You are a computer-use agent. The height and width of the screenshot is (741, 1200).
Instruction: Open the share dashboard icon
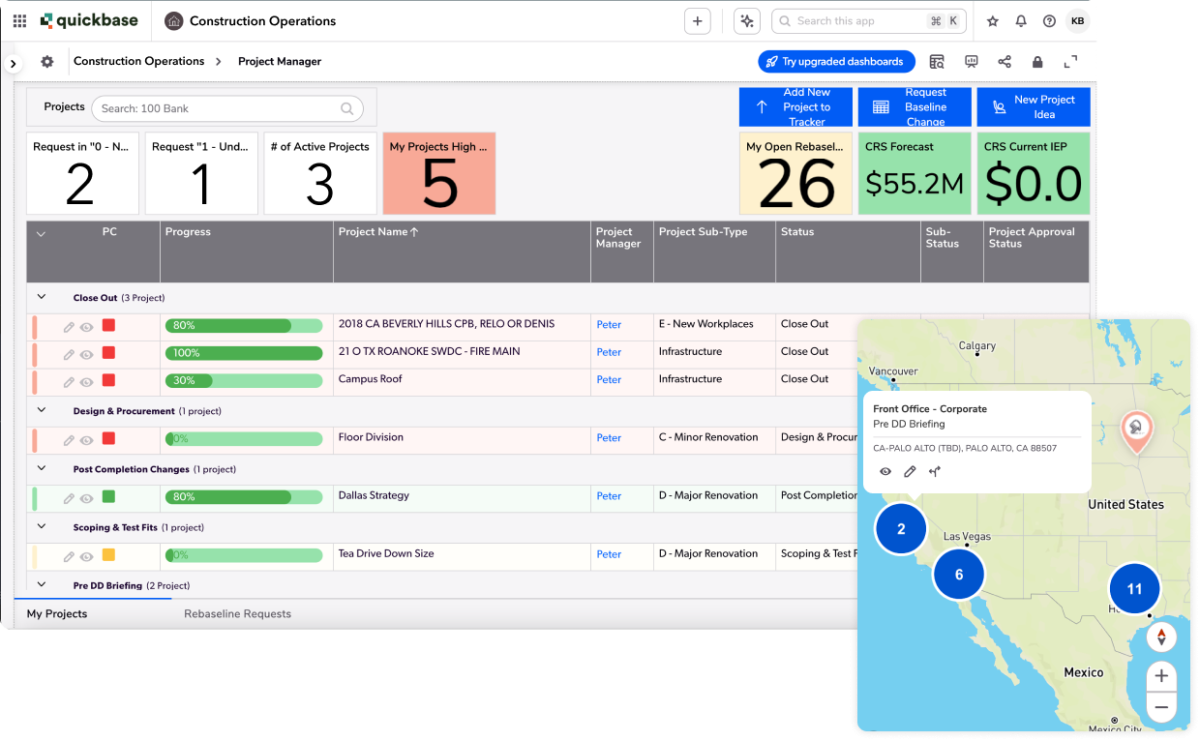(1004, 61)
